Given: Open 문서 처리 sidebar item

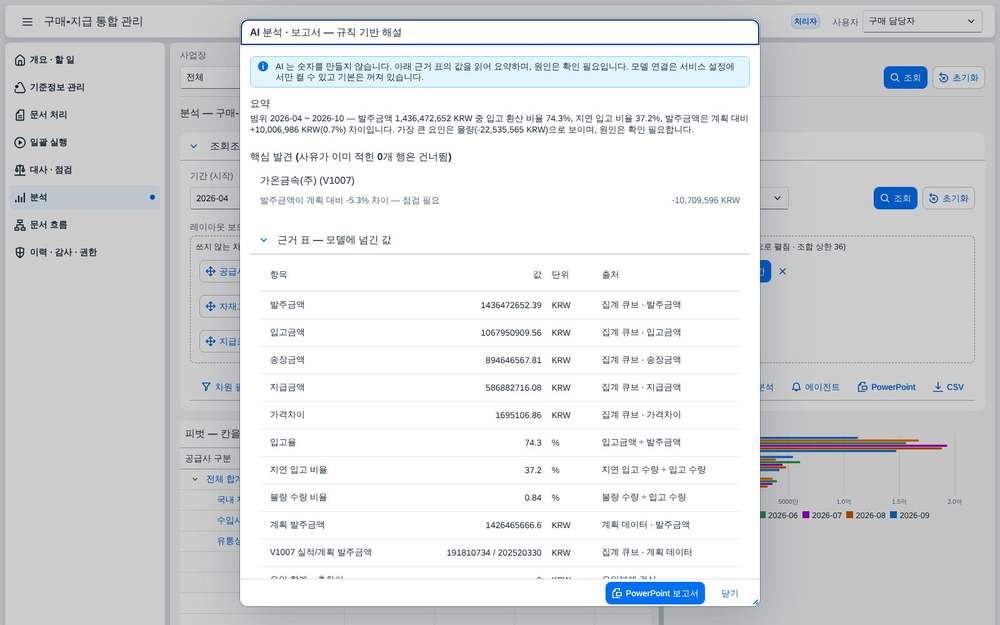Looking at the screenshot, I should tap(84, 115).
